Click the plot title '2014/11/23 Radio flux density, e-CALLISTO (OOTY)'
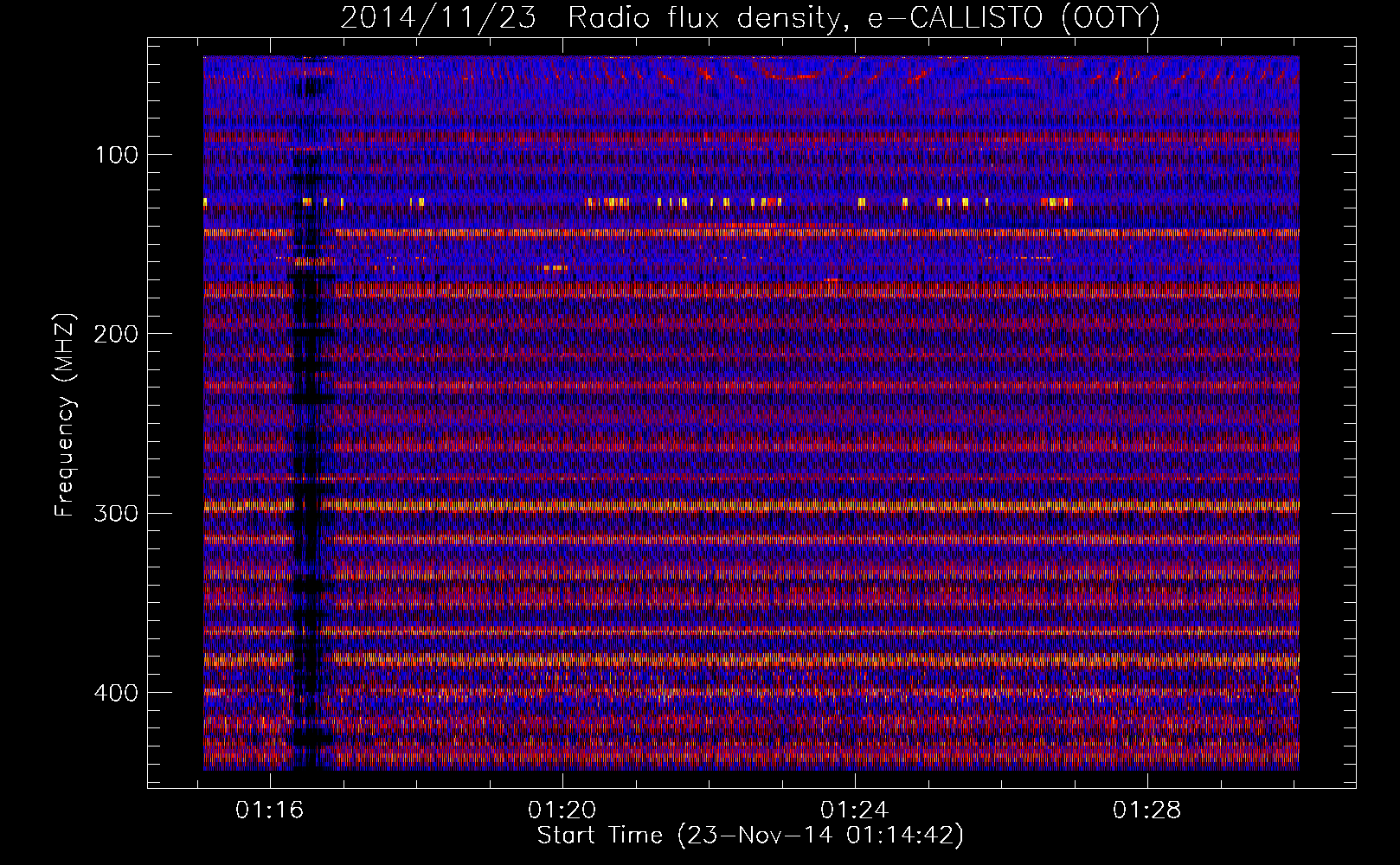Image resolution: width=1400 pixels, height=865 pixels. (x=750, y=17)
